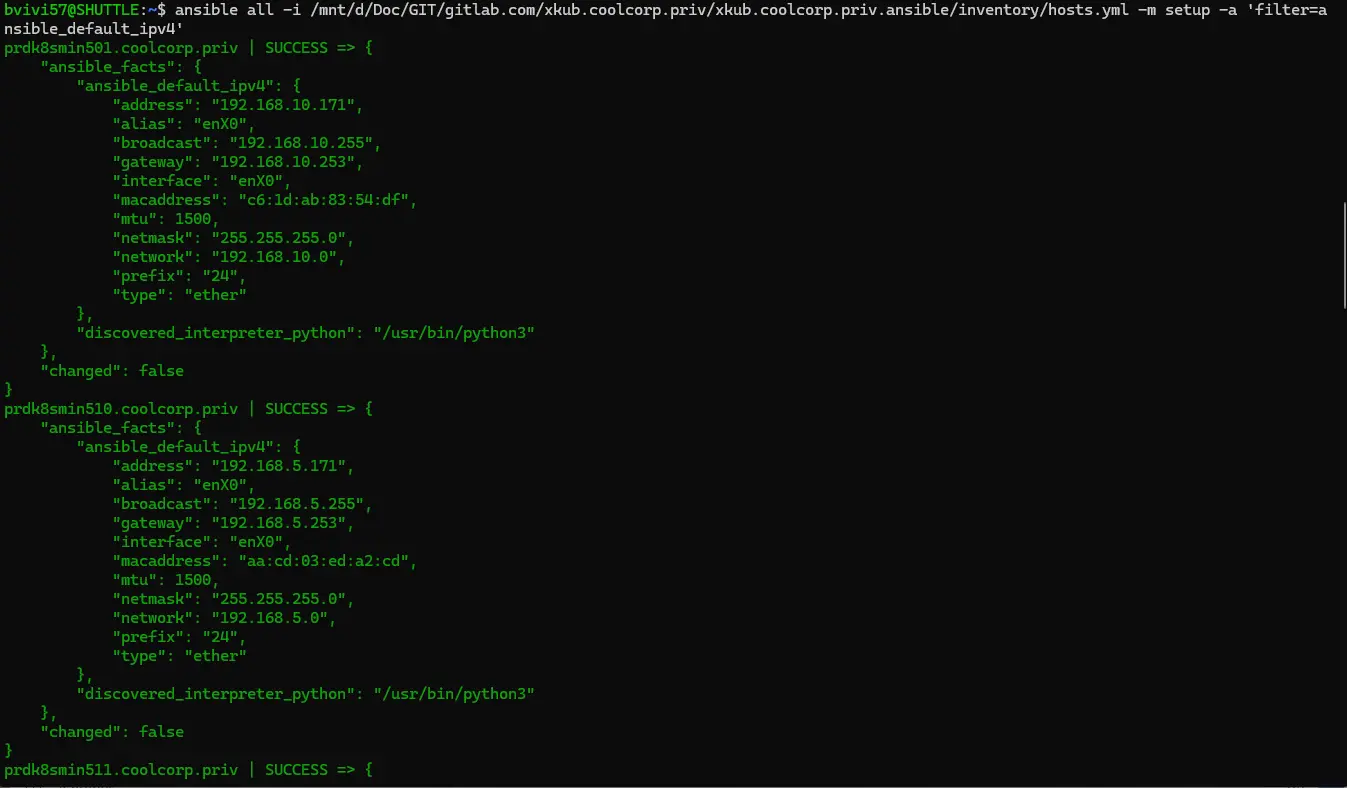Click the broadcast value 192.168.5.255
Viewport: 1347px width, 788px height.
tap(295, 504)
